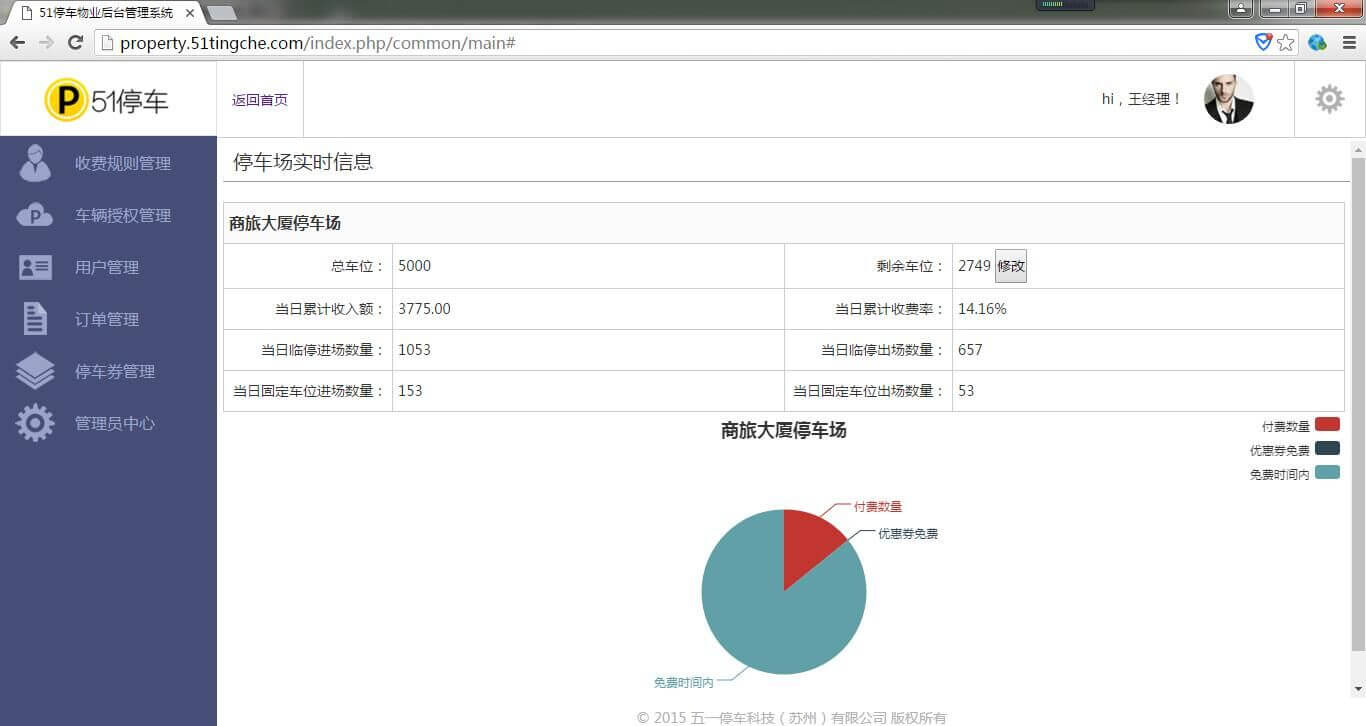Screen dimensions: 1366x726
Task: Bookmark page with the star icon
Action: tap(1286, 43)
